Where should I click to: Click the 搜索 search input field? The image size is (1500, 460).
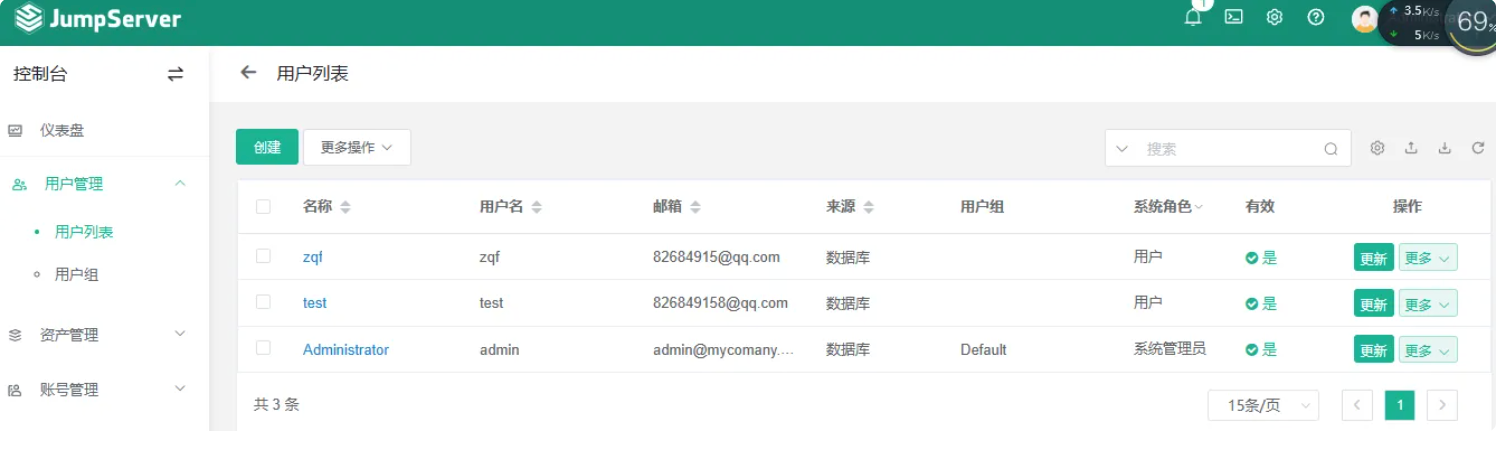pyautogui.click(x=1230, y=148)
